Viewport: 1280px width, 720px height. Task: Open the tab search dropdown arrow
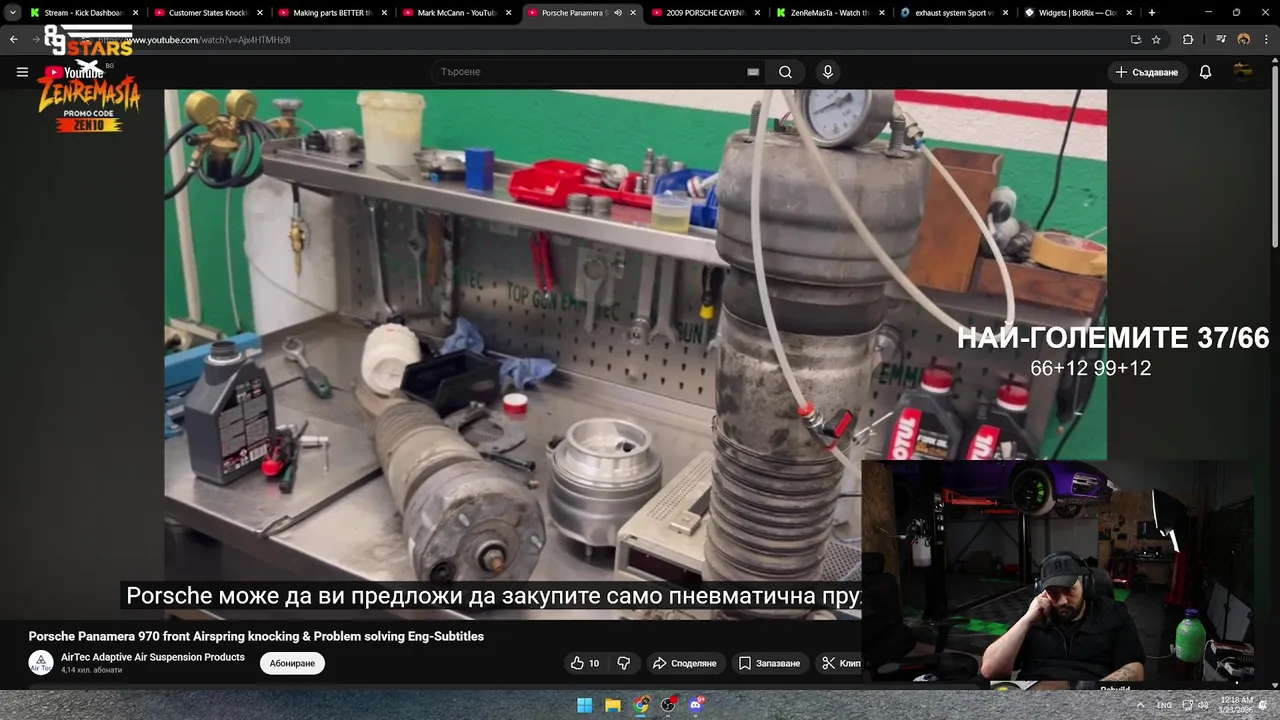click(12, 13)
